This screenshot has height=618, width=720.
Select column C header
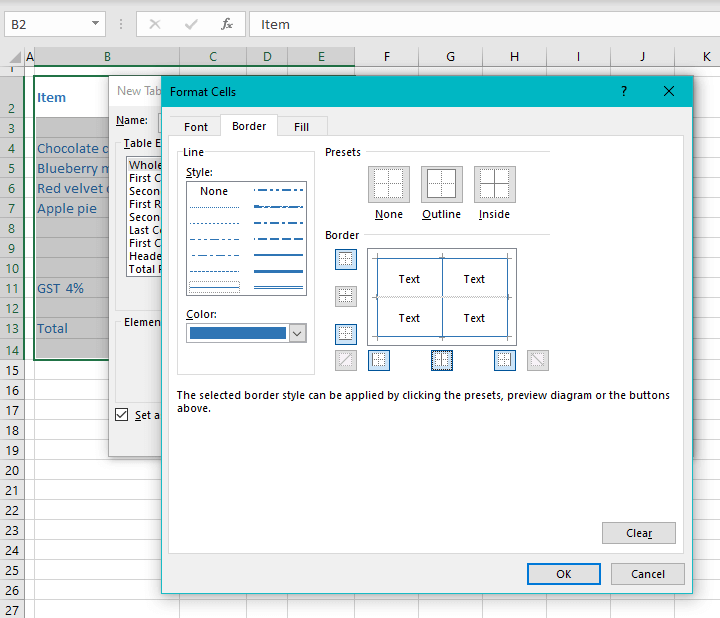213,56
